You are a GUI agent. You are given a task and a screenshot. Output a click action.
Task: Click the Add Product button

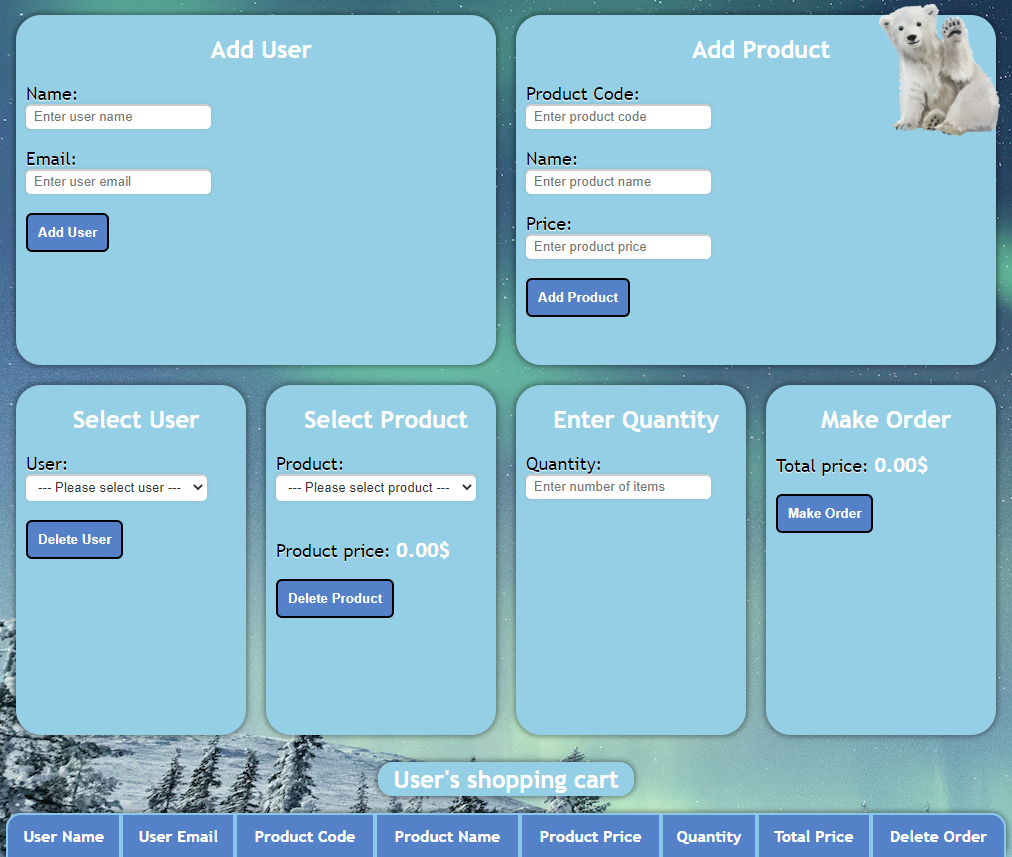(x=577, y=297)
